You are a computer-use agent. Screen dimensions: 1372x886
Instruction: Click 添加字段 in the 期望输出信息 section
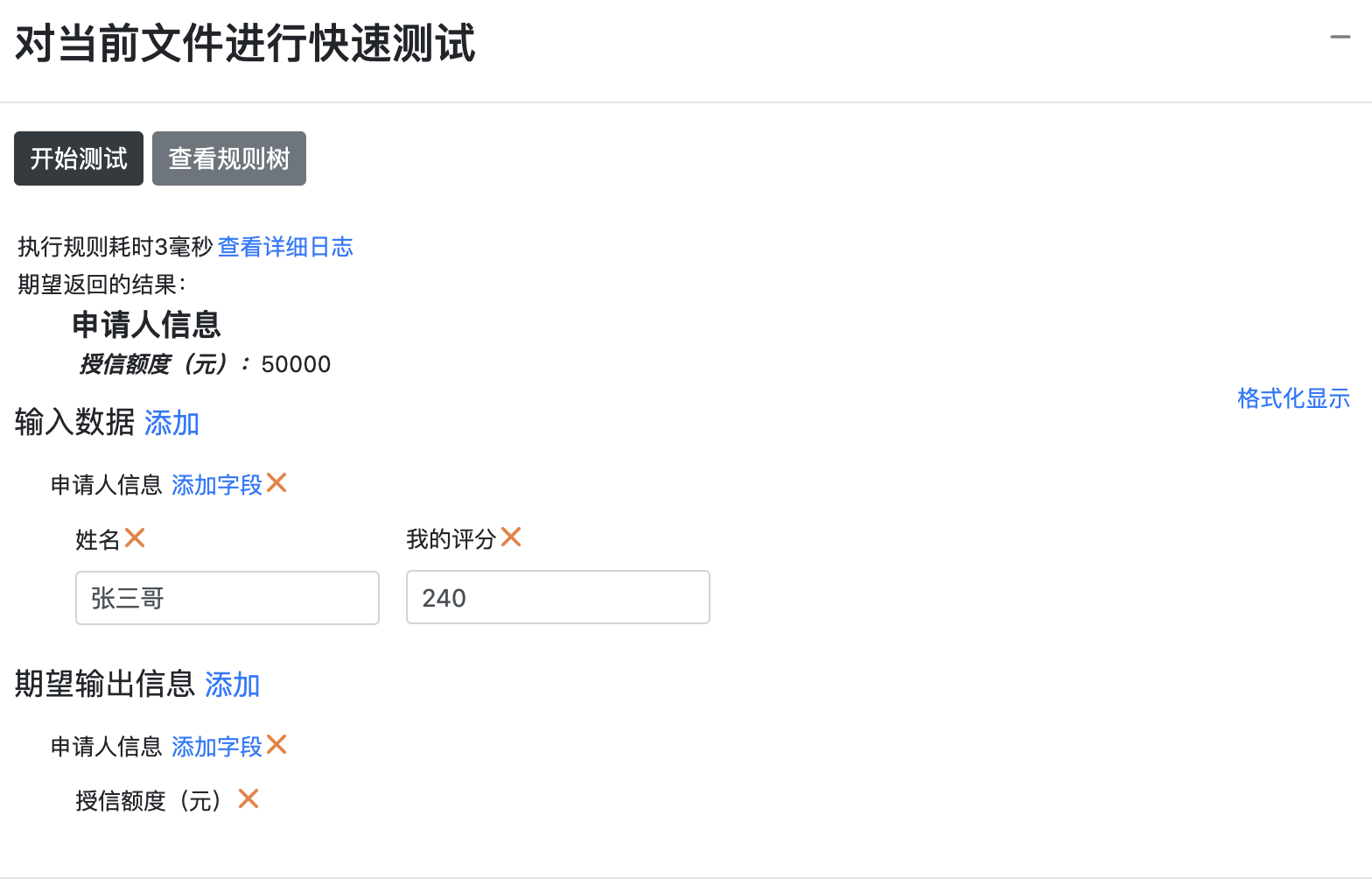pyautogui.click(x=217, y=746)
